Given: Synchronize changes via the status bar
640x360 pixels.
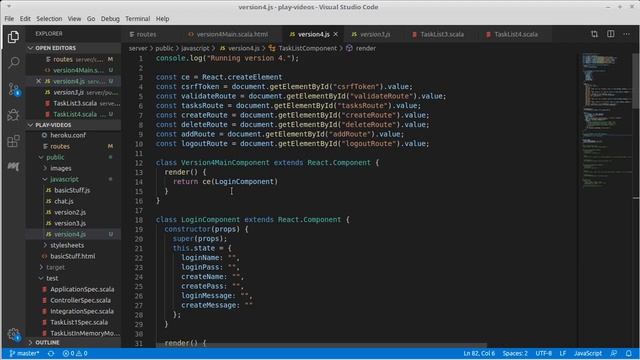Looking at the screenshot, I should click(x=51, y=353).
